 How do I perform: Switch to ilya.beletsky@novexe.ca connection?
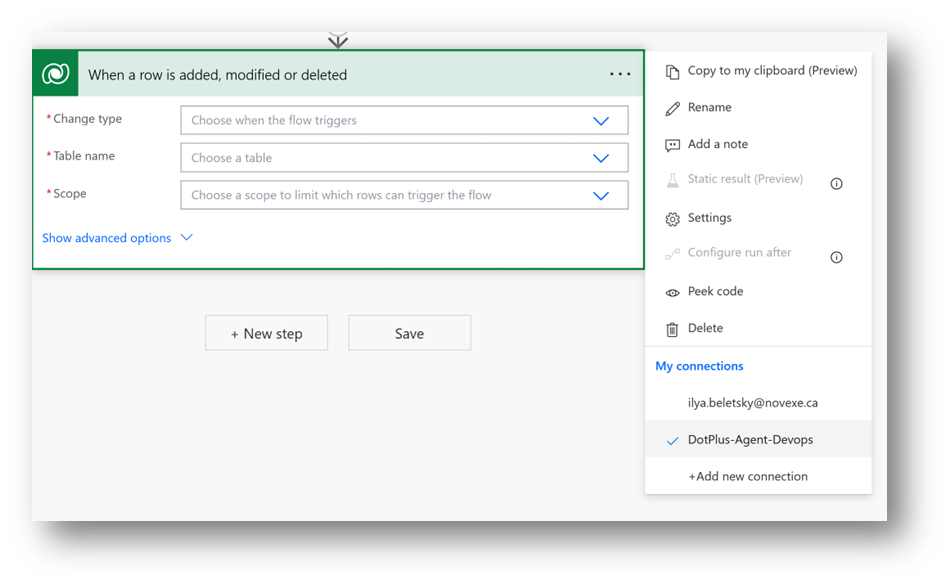tap(752, 403)
